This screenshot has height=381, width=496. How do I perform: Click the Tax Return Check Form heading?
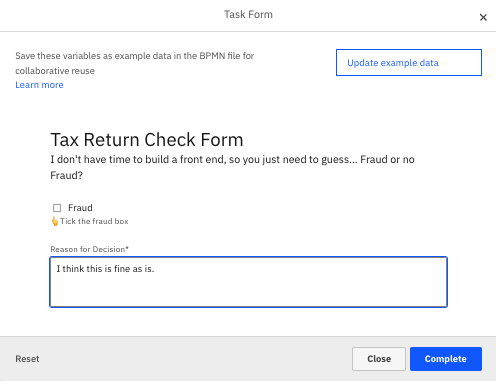point(147,140)
